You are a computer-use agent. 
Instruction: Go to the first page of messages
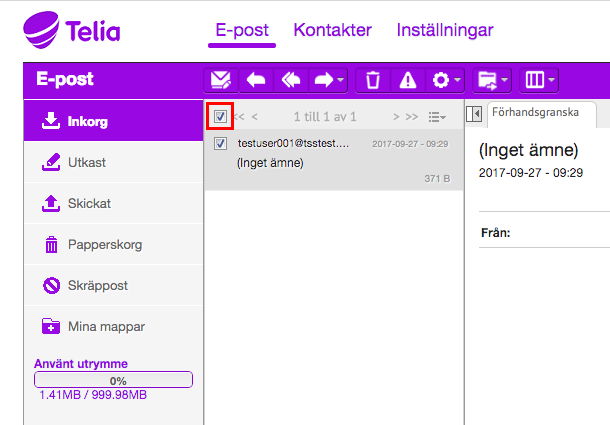click(240, 117)
